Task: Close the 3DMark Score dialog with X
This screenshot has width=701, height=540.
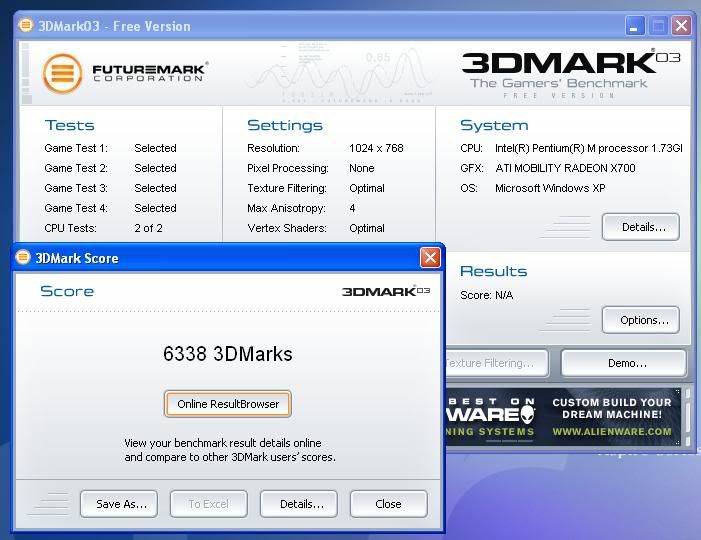Action: pyautogui.click(x=430, y=258)
